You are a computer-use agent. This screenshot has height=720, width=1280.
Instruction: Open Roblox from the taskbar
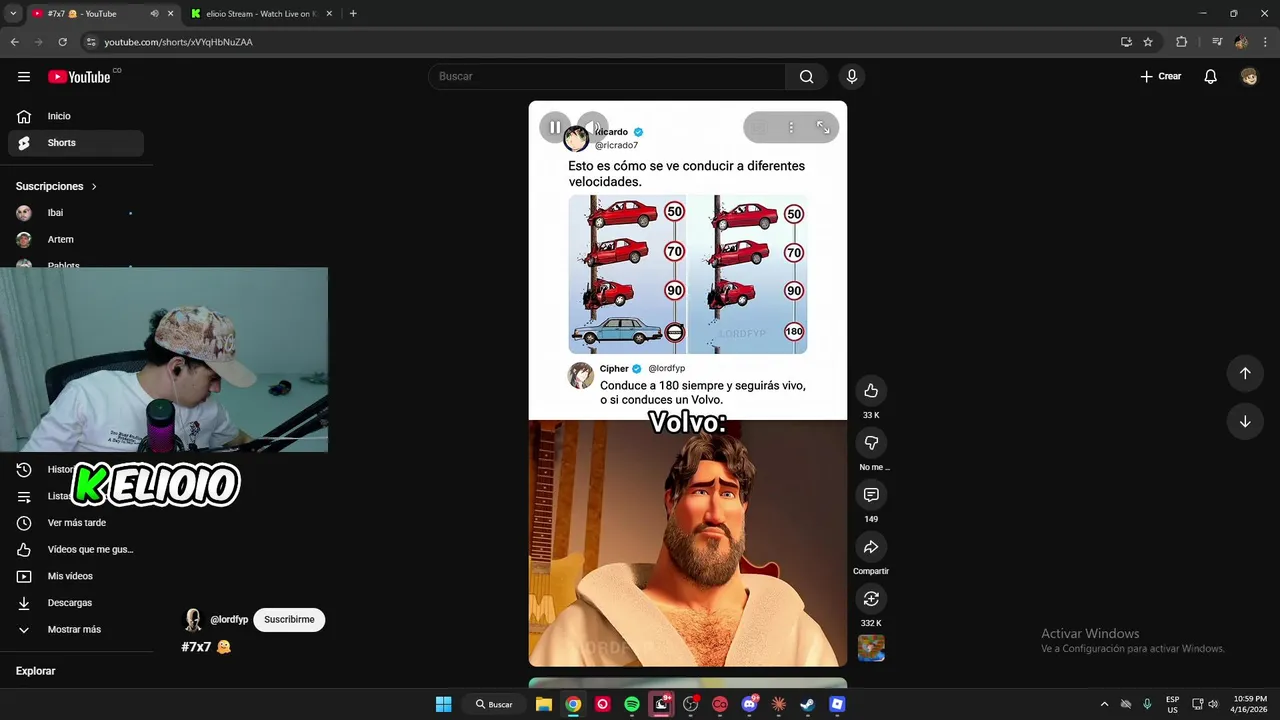coord(837,704)
